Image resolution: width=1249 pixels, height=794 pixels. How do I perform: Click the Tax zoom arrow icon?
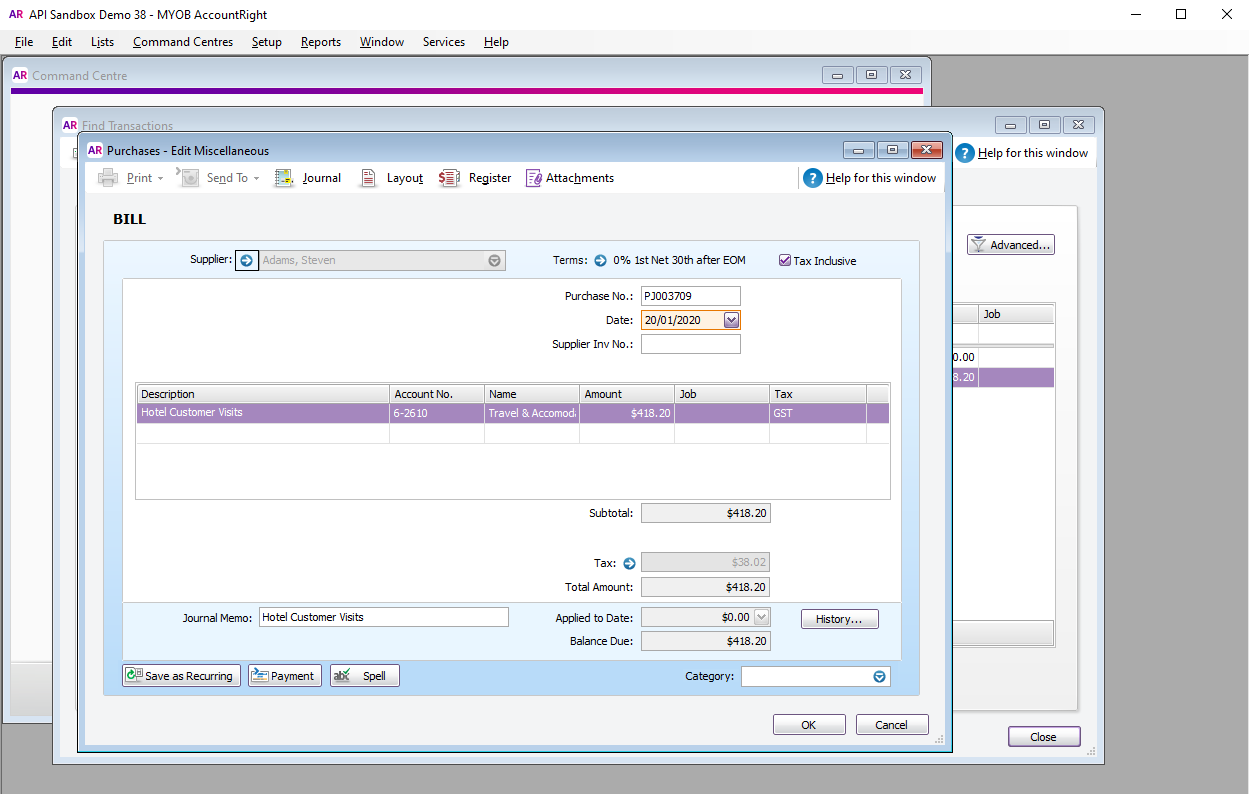pyautogui.click(x=629, y=563)
